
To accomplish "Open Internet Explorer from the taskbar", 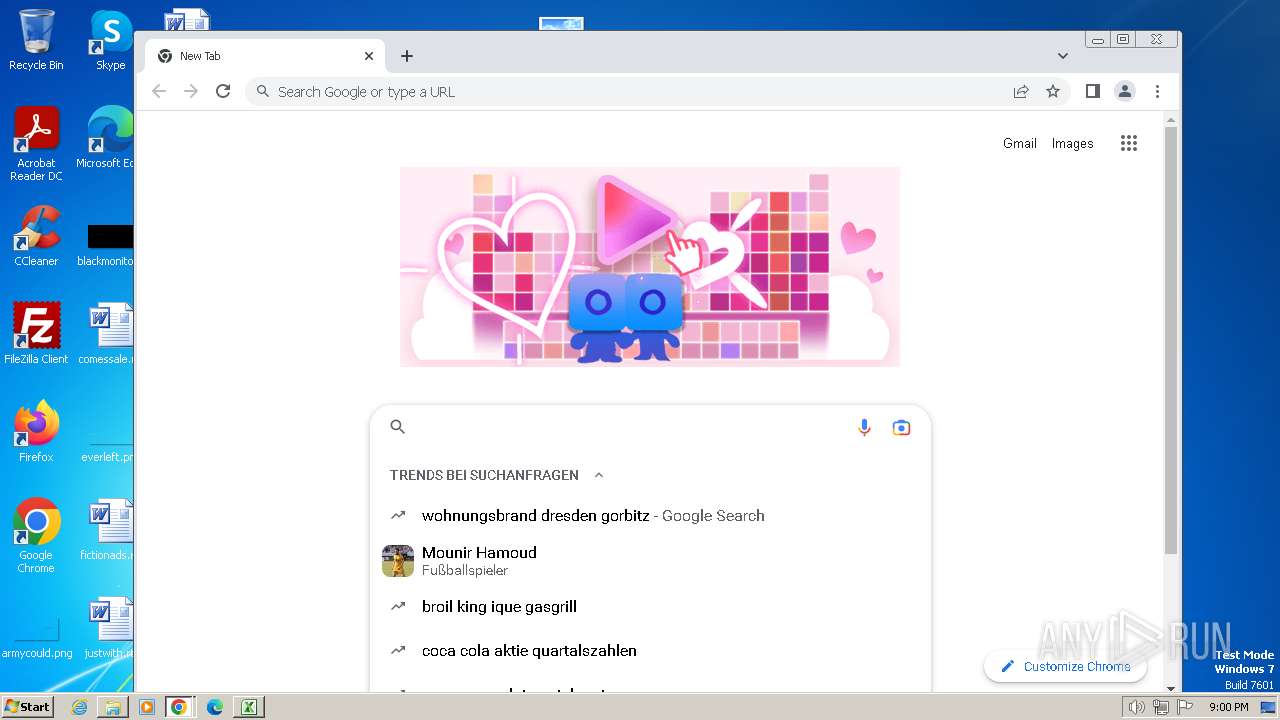I will tap(79, 707).
